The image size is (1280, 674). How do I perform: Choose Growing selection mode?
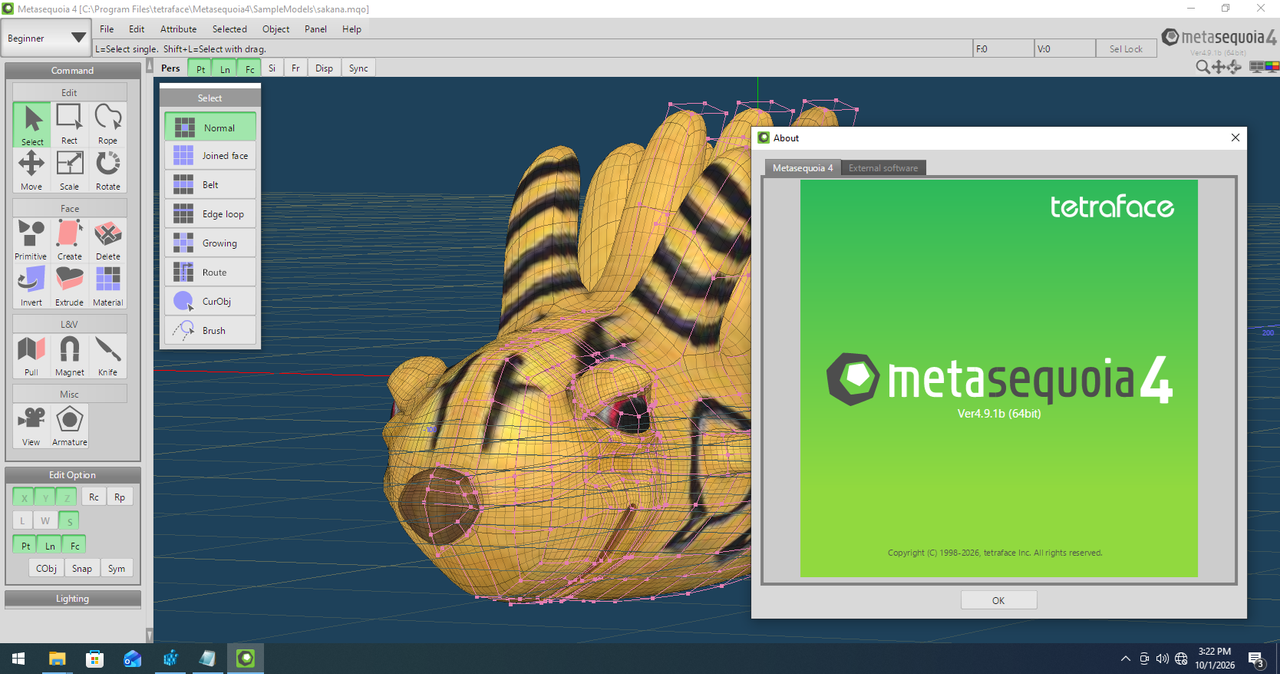pos(210,243)
